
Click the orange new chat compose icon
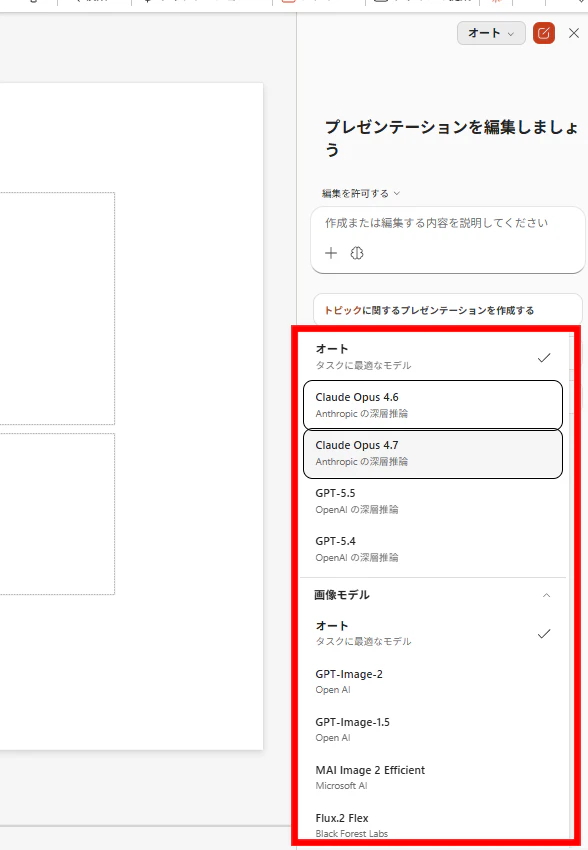pyautogui.click(x=544, y=33)
